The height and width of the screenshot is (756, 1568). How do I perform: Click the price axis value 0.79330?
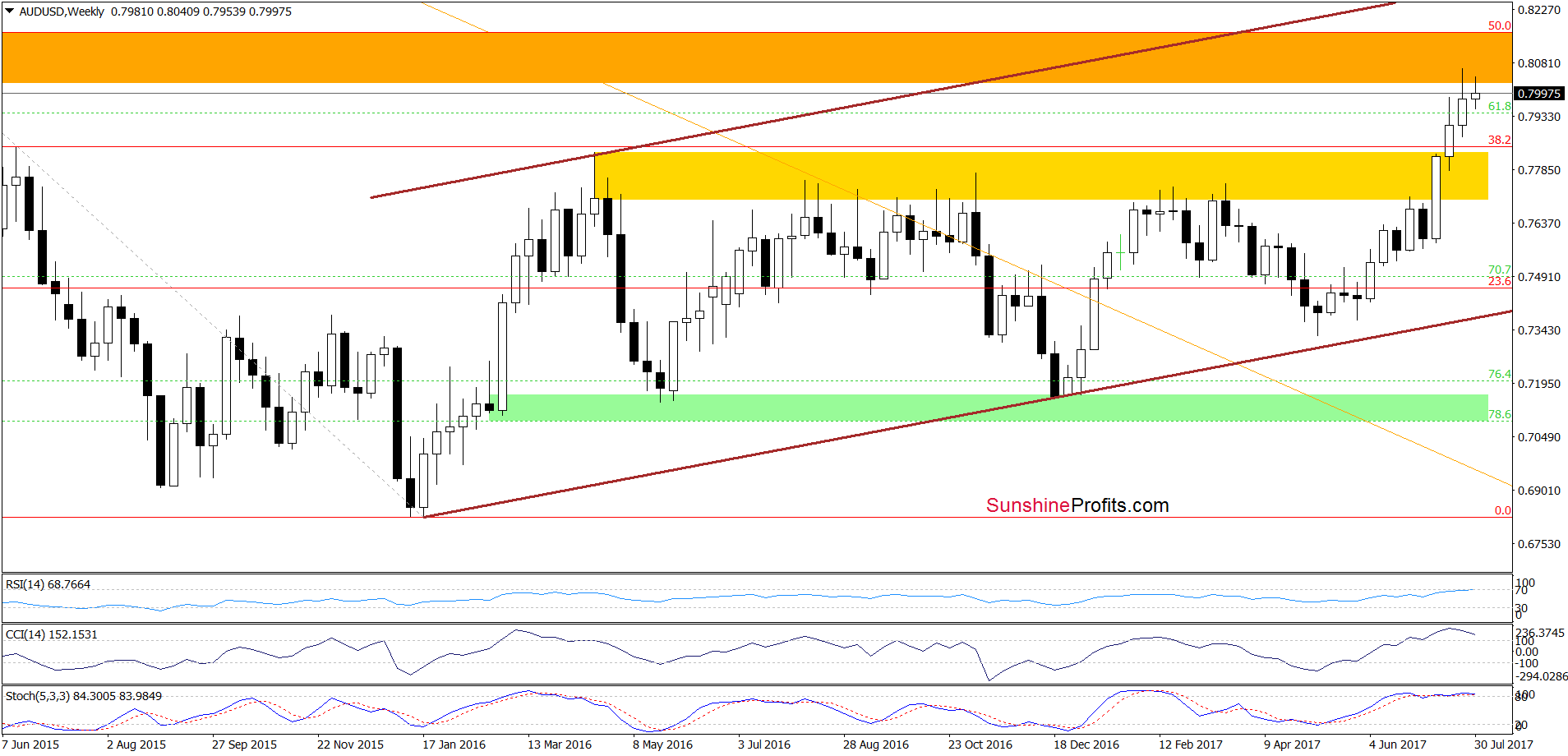(x=1538, y=117)
